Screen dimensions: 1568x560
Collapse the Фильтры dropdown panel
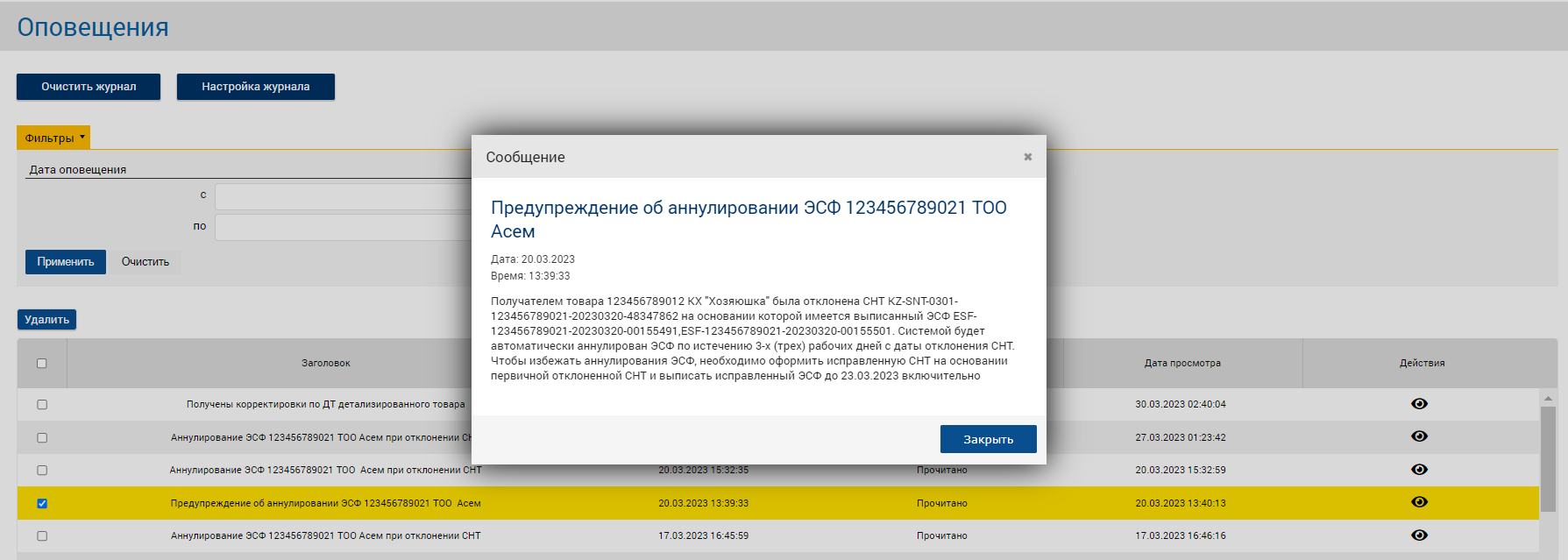click(53, 138)
